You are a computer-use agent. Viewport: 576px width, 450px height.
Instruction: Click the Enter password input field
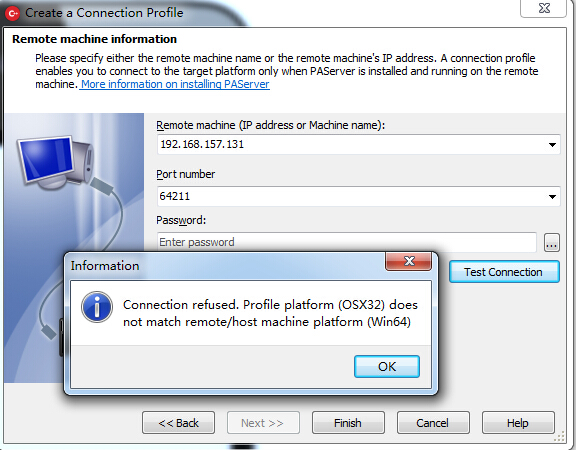click(x=346, y=242)
